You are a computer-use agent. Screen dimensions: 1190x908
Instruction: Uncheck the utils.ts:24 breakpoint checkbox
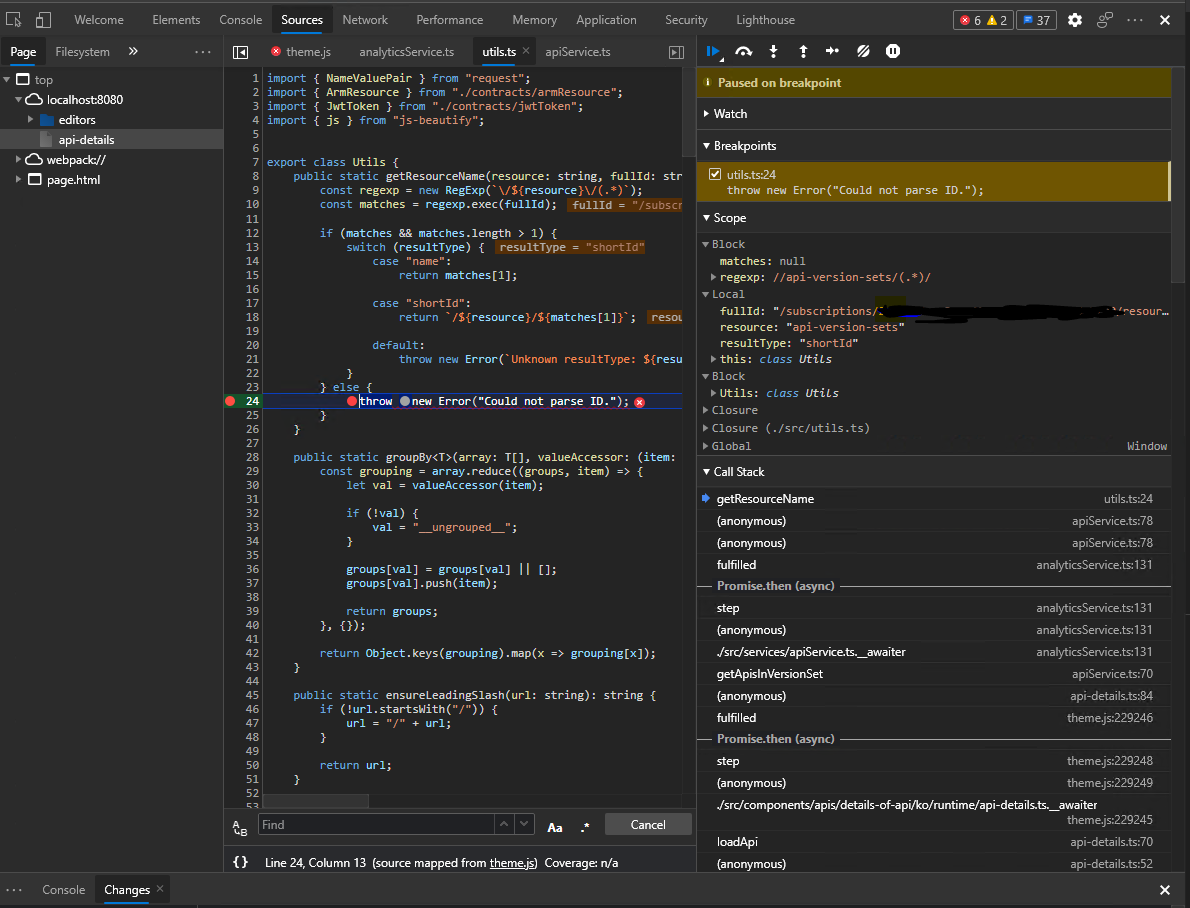pos(715,174)
